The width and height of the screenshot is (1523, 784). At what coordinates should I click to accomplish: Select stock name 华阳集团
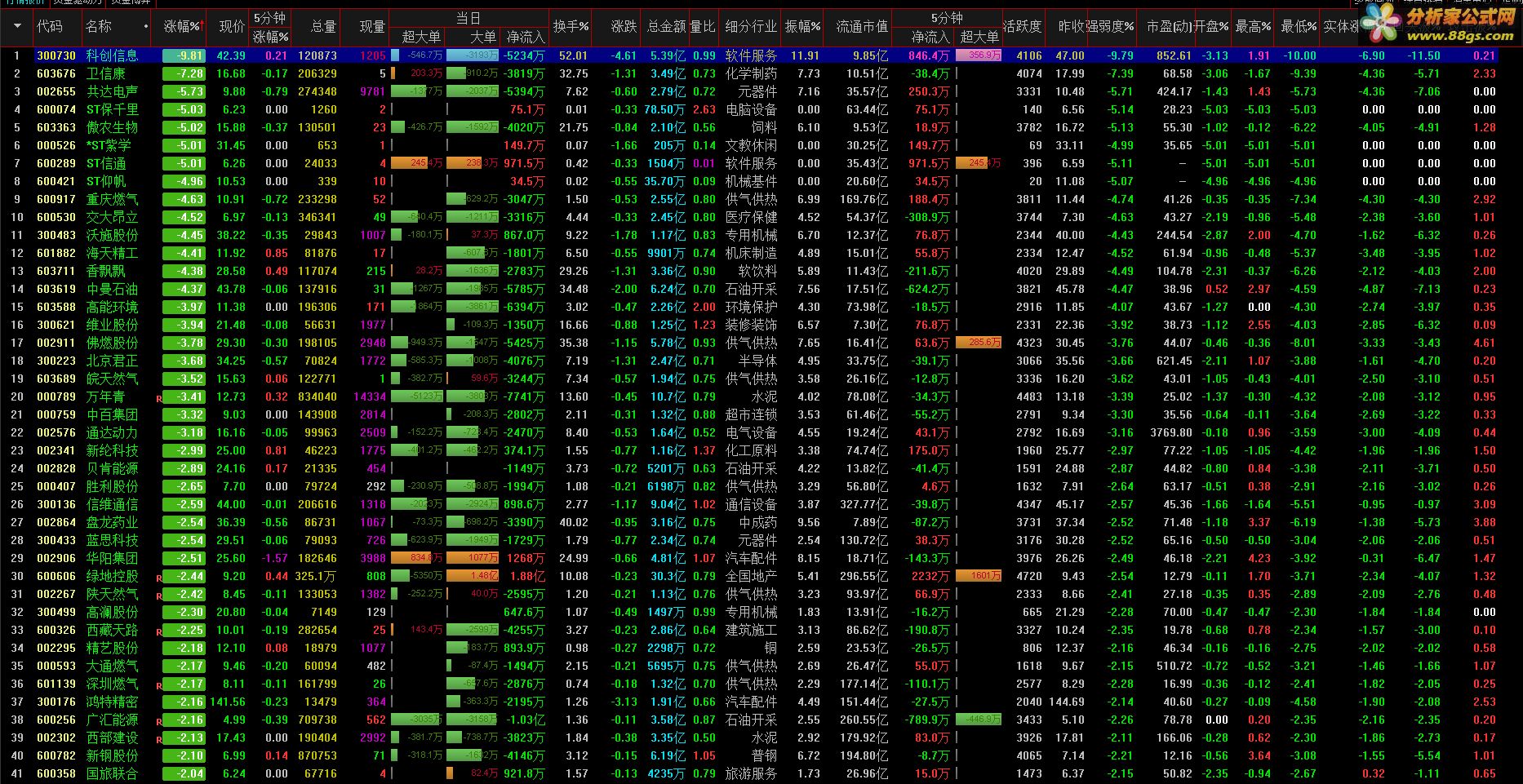click(112, 558)
